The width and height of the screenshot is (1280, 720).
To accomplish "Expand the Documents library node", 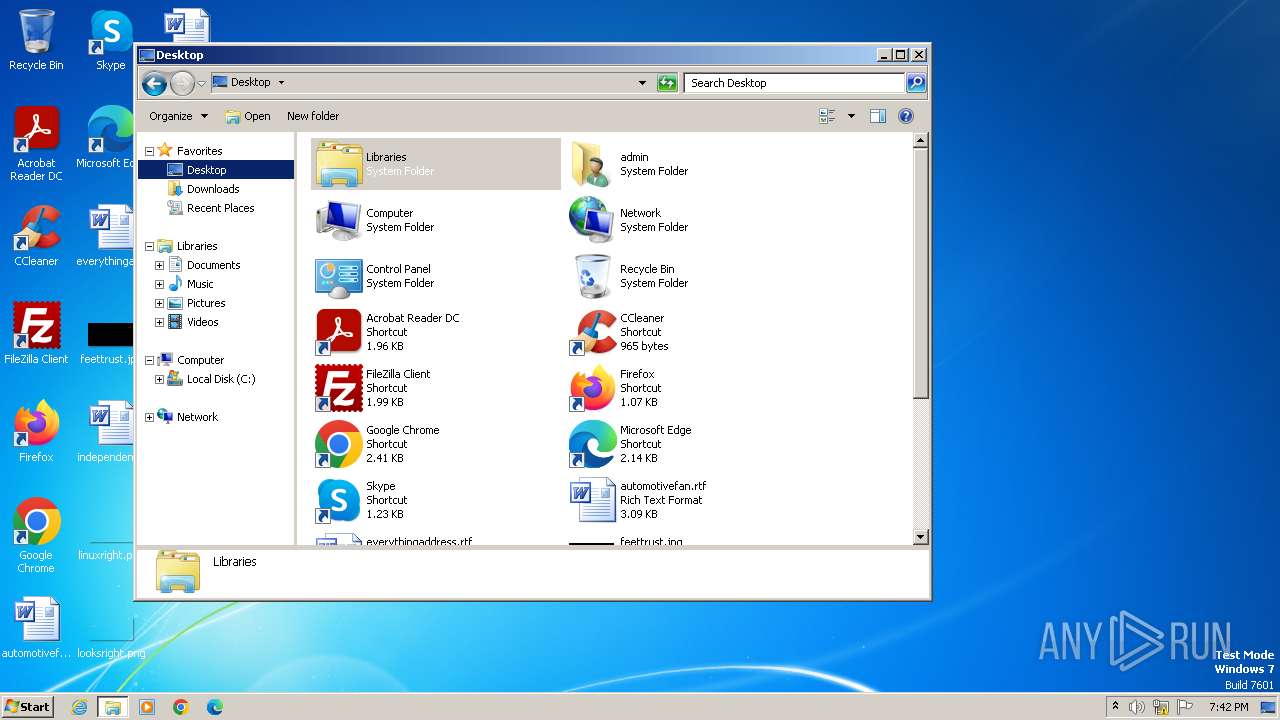I will 159,265.
